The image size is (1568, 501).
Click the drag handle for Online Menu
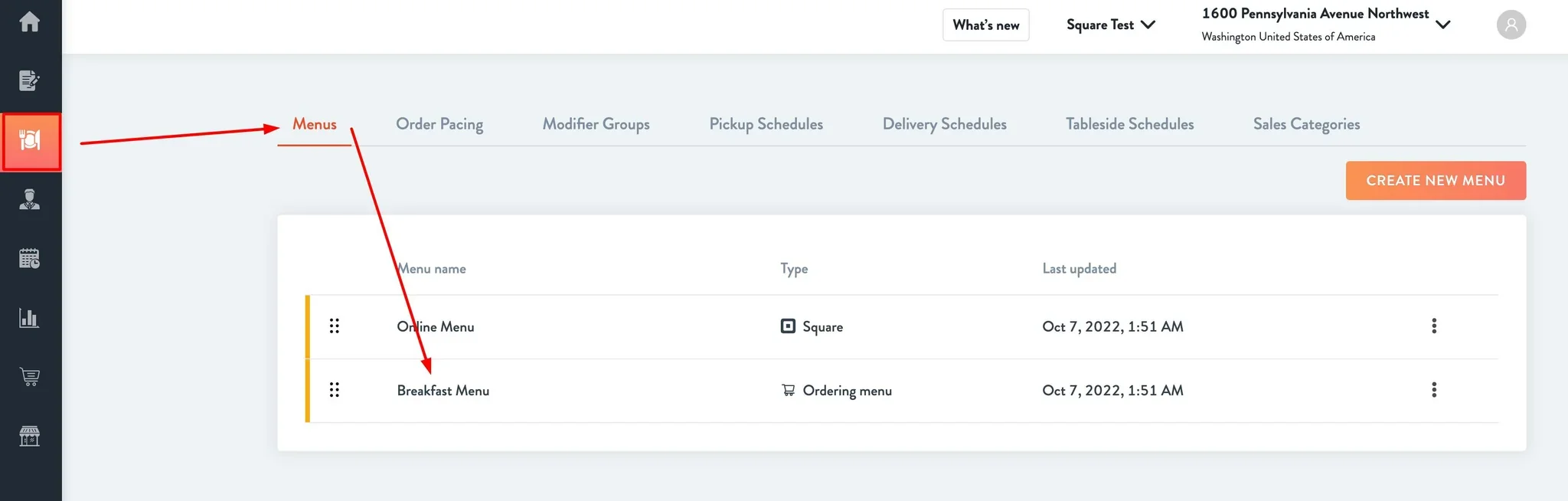pos(335,326)
